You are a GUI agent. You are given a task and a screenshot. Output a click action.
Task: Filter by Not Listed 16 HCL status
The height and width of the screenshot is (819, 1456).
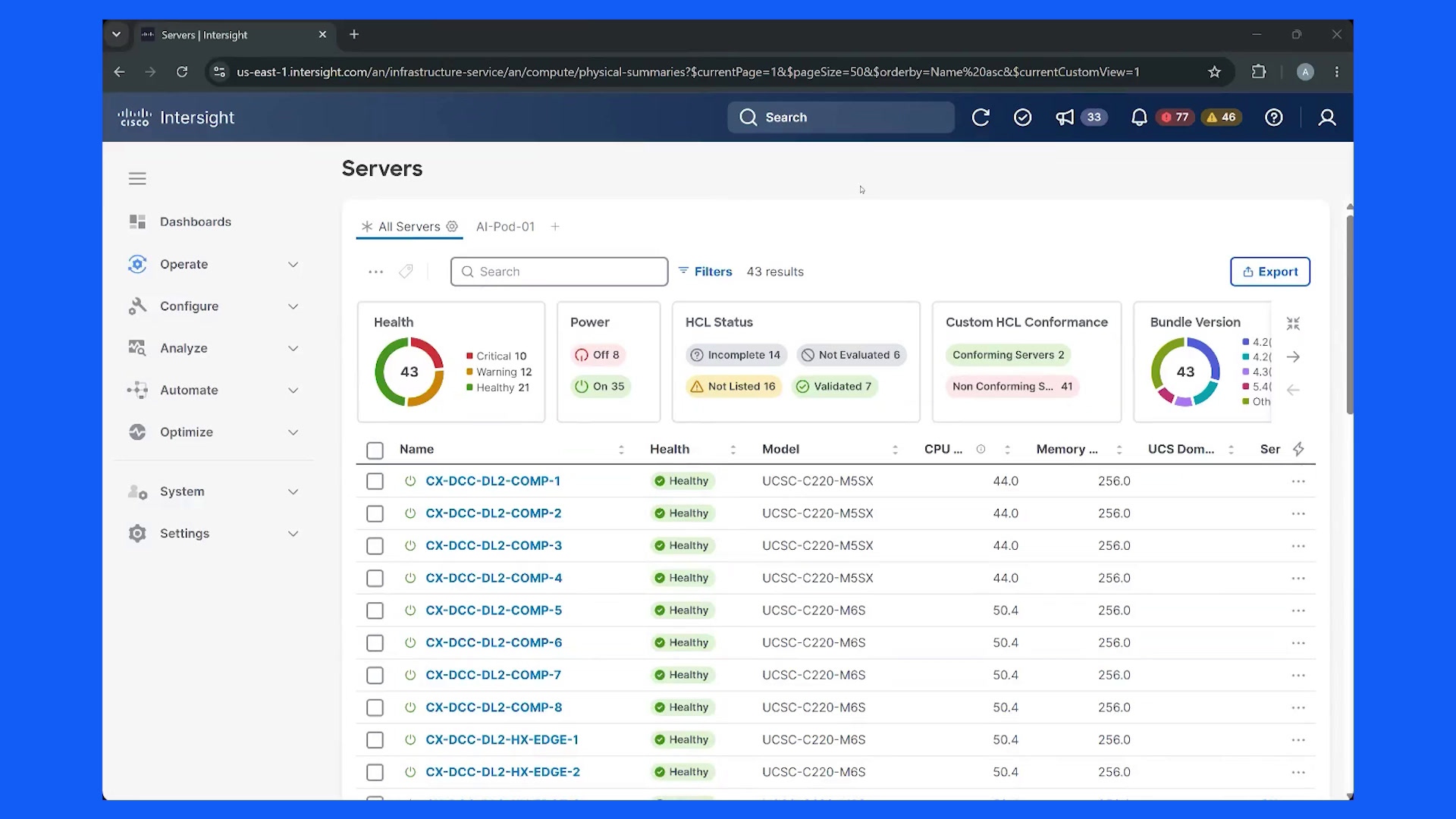click(733, 387)
